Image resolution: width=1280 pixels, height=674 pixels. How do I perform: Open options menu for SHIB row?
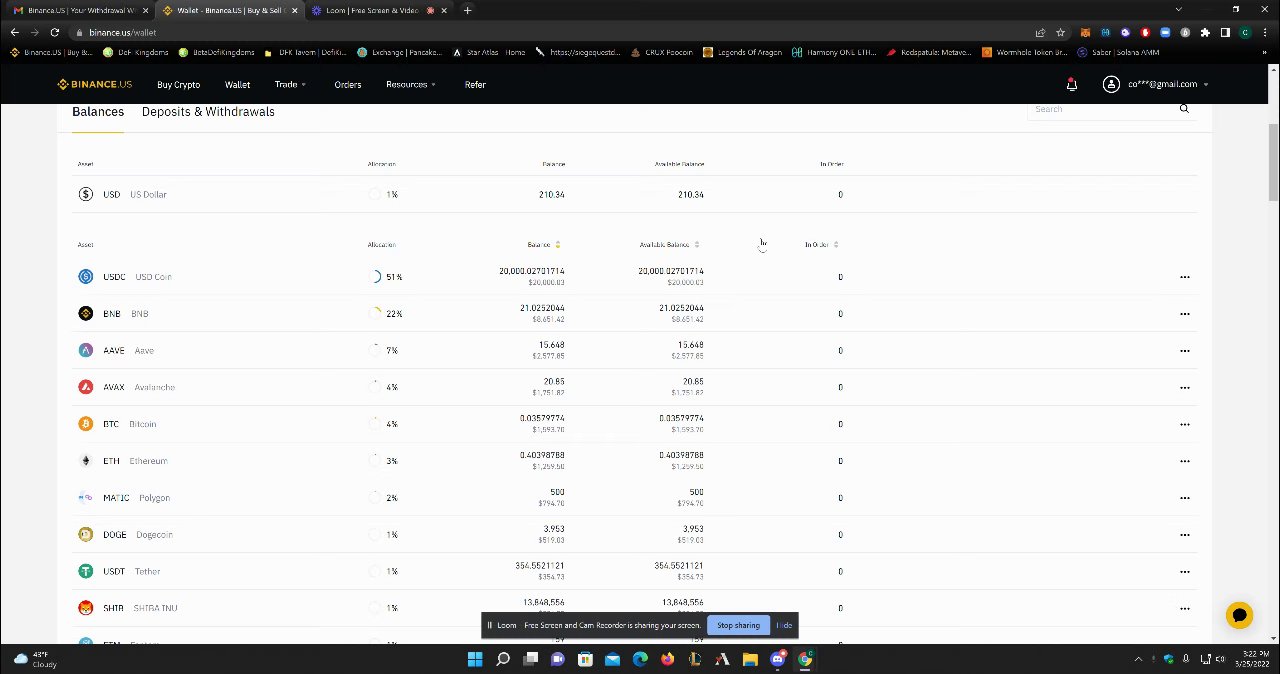(x=1185, y=608)
